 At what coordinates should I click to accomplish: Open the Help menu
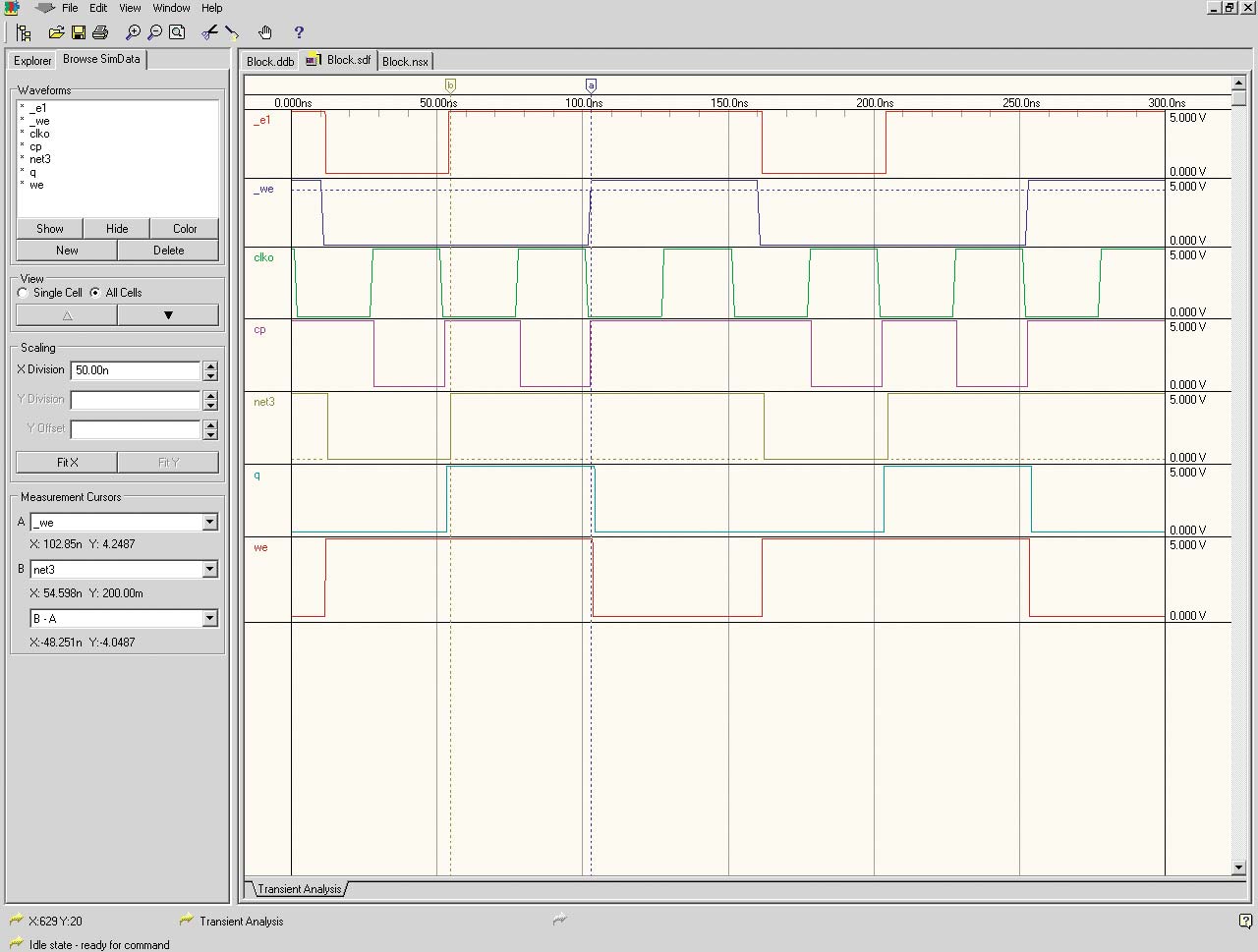tap(212, 8)
